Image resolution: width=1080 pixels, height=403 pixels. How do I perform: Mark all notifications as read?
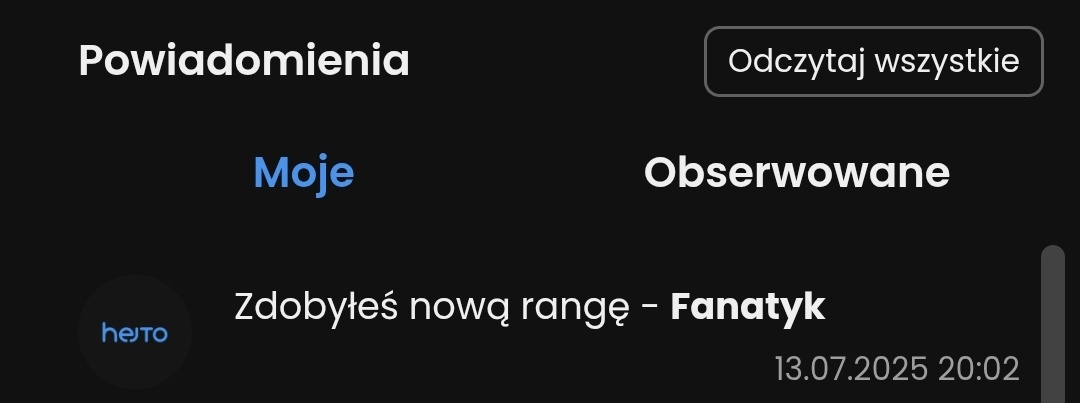click(x=873, y=61)
